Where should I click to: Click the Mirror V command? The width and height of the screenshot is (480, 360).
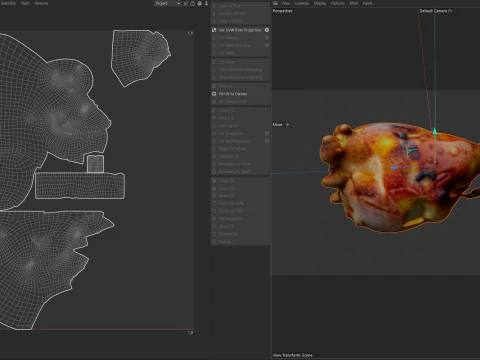(x=226, y=118)
